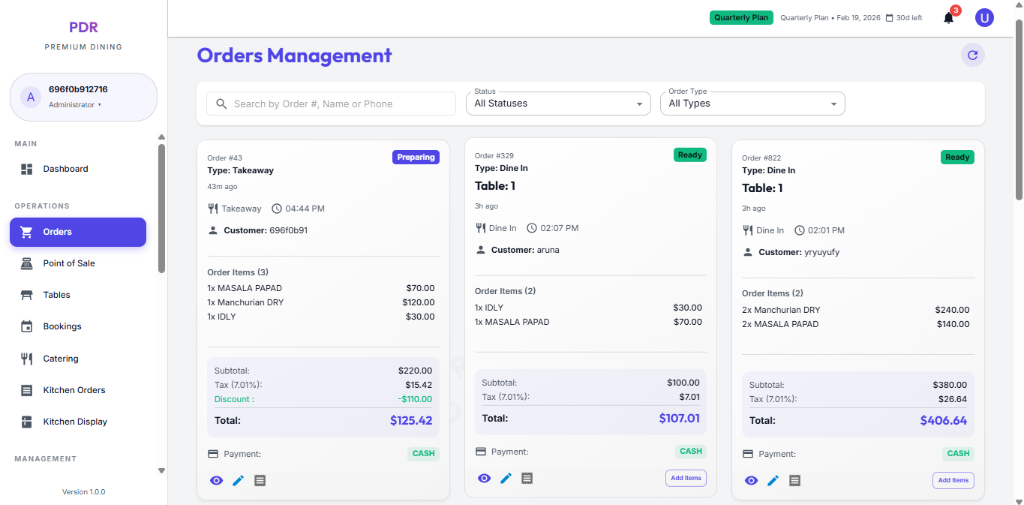The height and width of the screenshot is (505, 1024).
Task: Open the notifications bell
Action: click(x=948, y=17)
